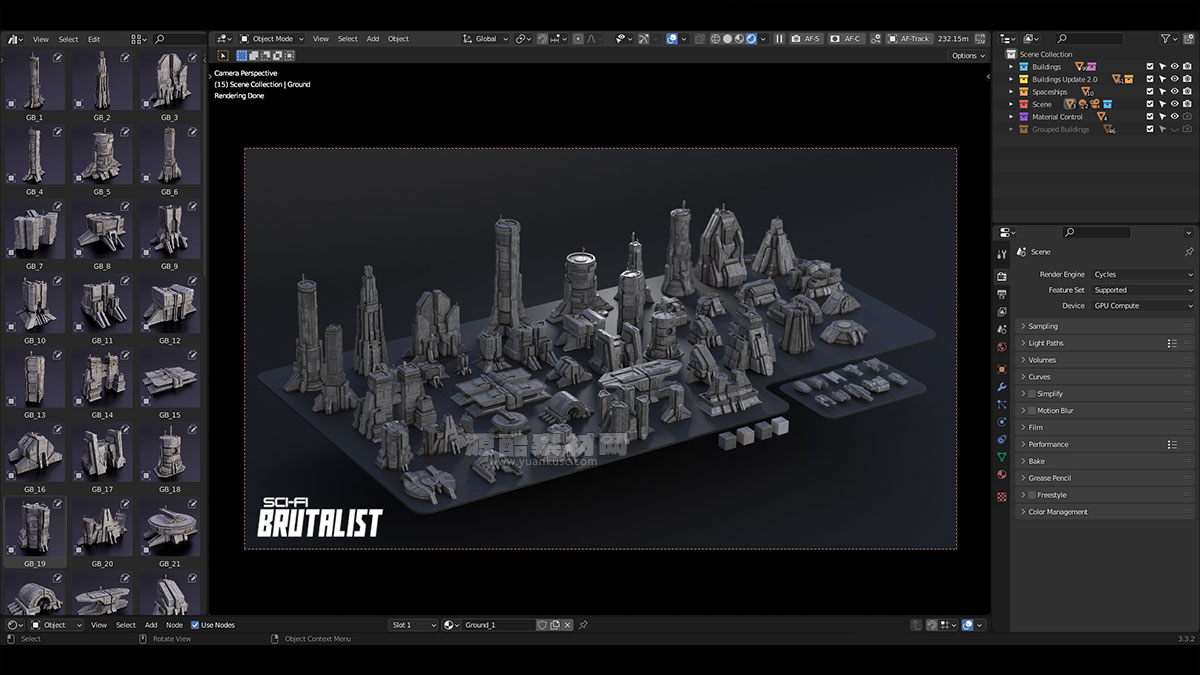Uncheck the Buildings collection exclude checkbox

coord(1150,67)
